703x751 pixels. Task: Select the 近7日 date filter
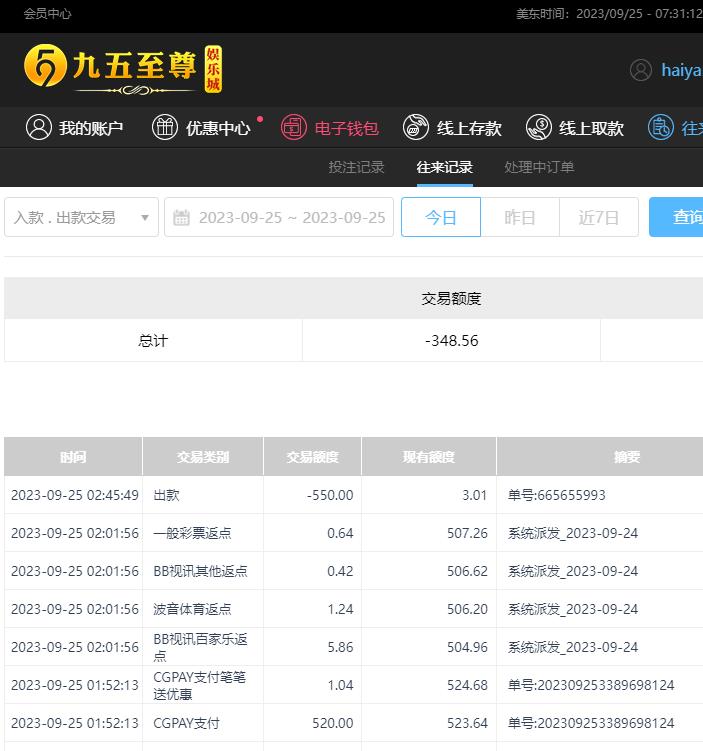click(x=599, y=217)
